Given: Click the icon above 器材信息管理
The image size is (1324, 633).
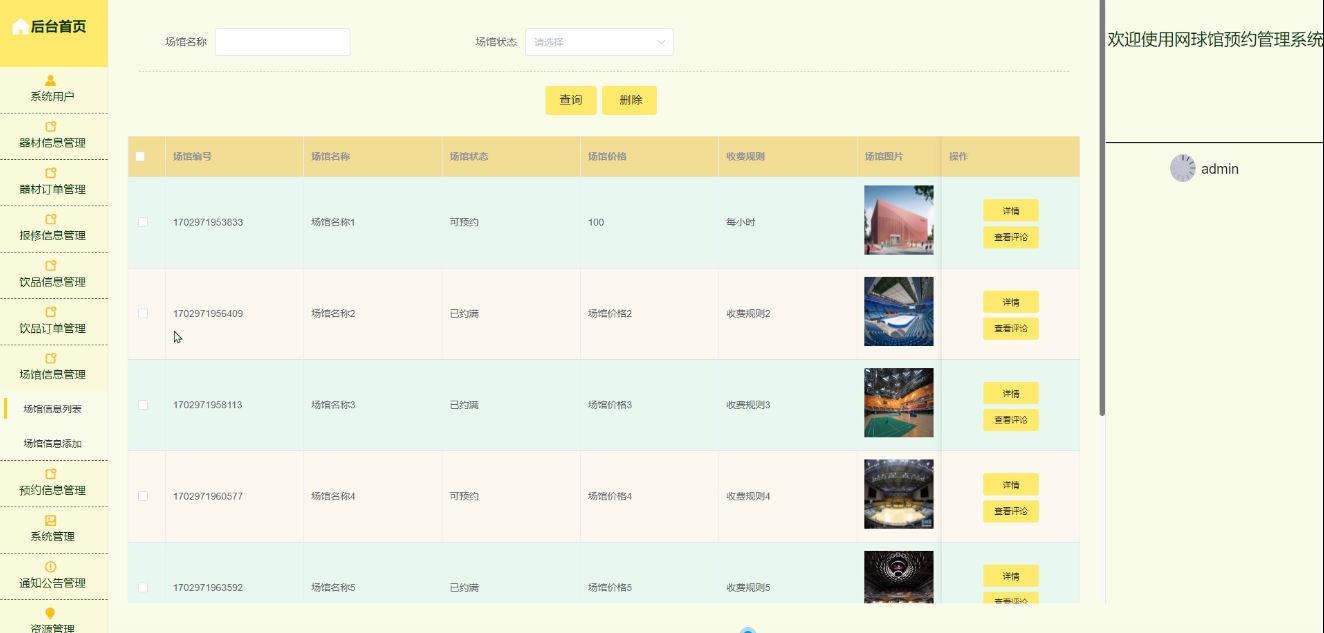Looking at the screenshot, I should tap(51, 127).
